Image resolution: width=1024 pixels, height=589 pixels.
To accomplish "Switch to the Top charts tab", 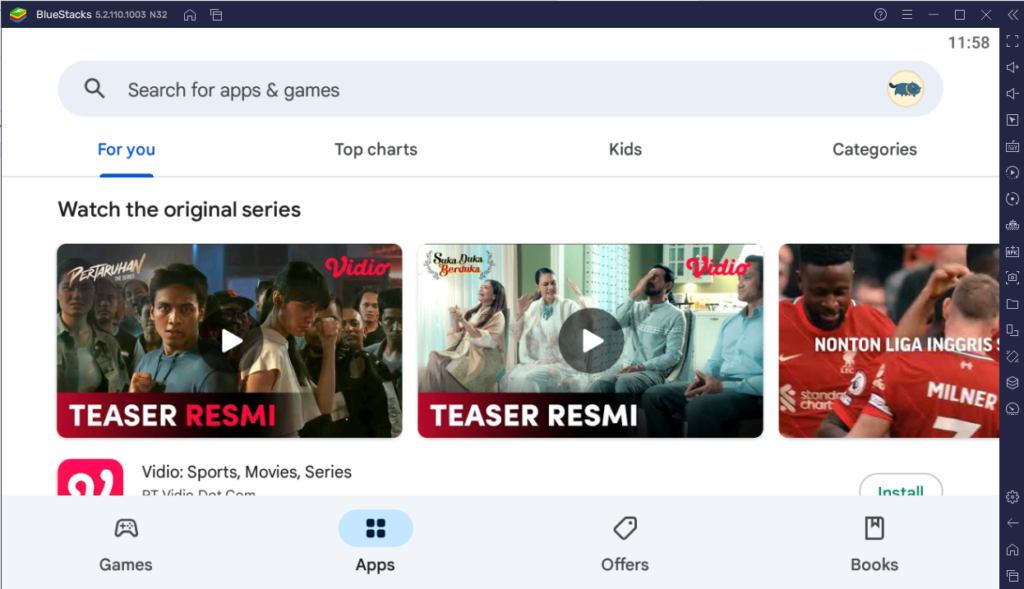I will coord(375,149).
